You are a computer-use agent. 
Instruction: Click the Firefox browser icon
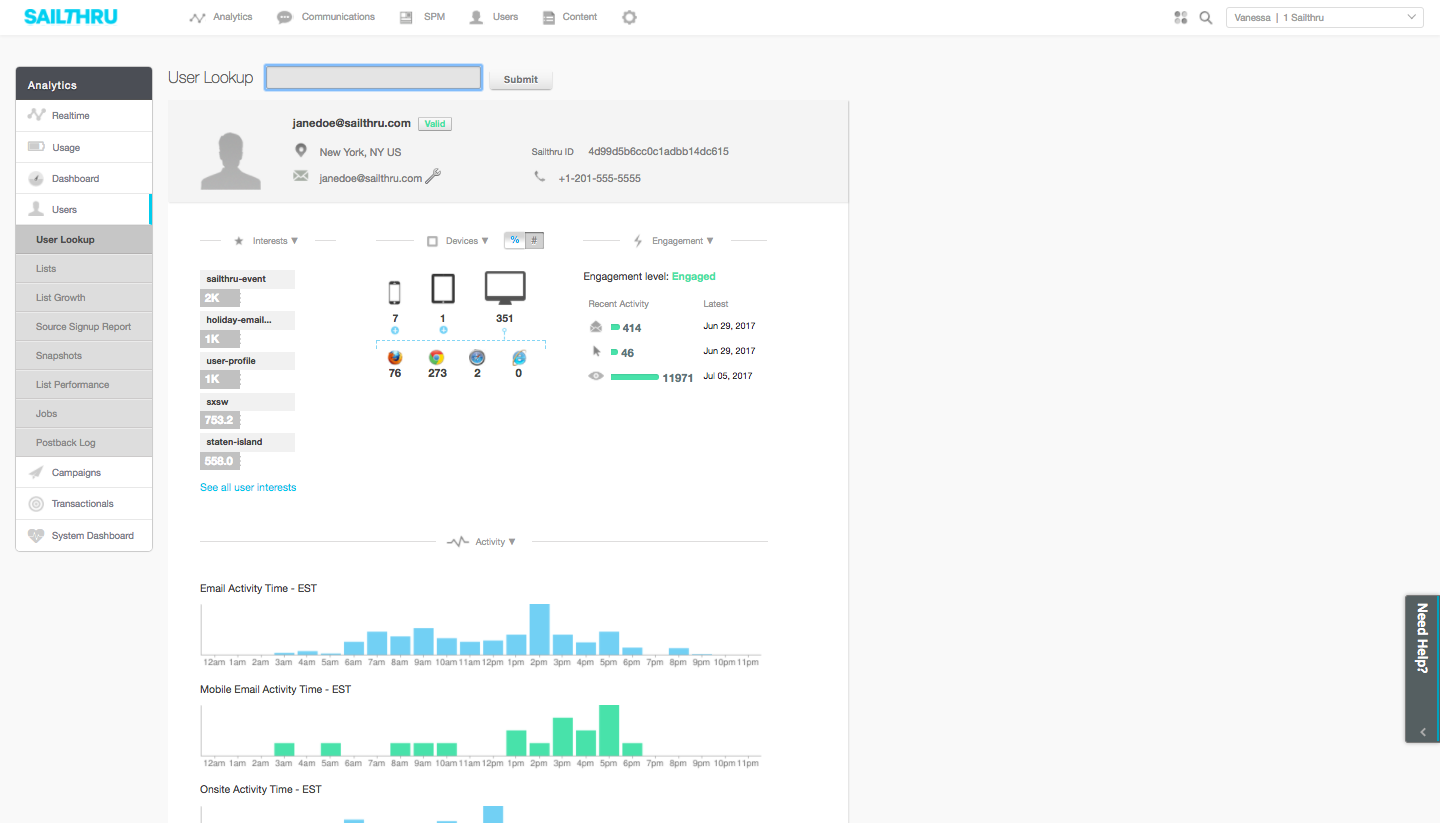395,357
